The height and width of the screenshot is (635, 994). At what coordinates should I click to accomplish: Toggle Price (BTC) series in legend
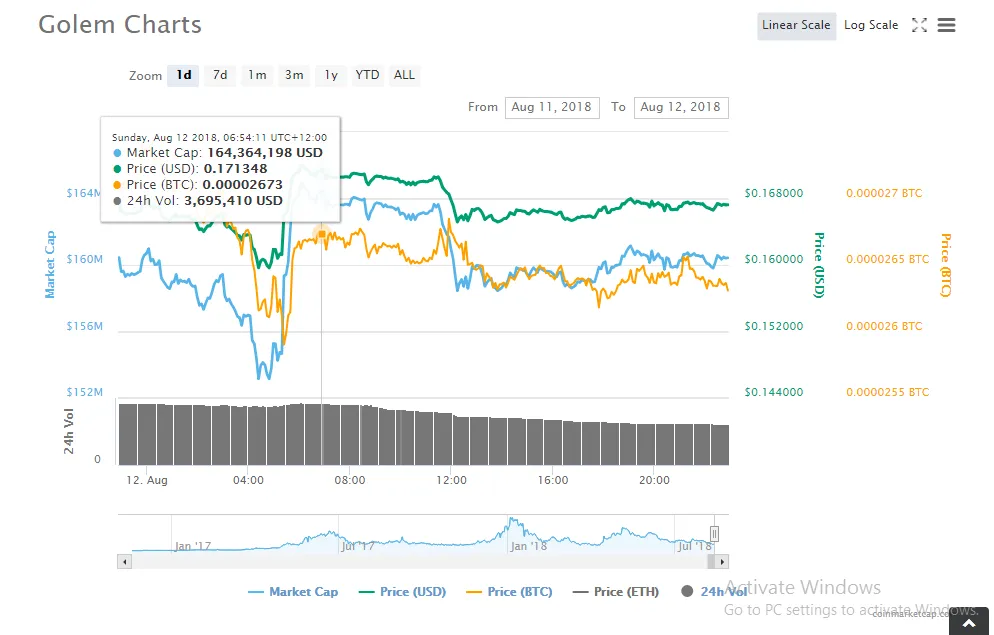click(x=509, y=592)
